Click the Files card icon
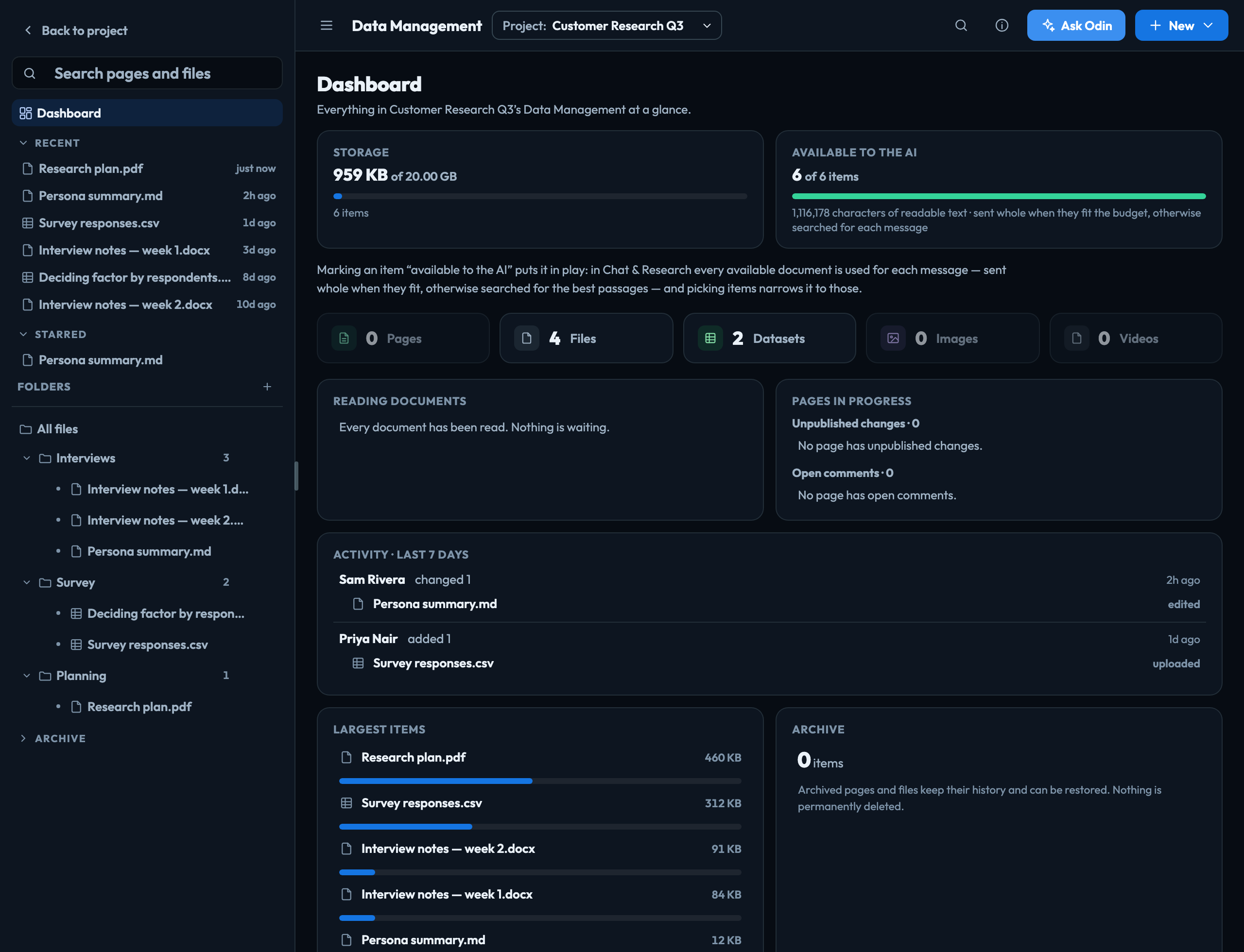 (x=527, y=338)
